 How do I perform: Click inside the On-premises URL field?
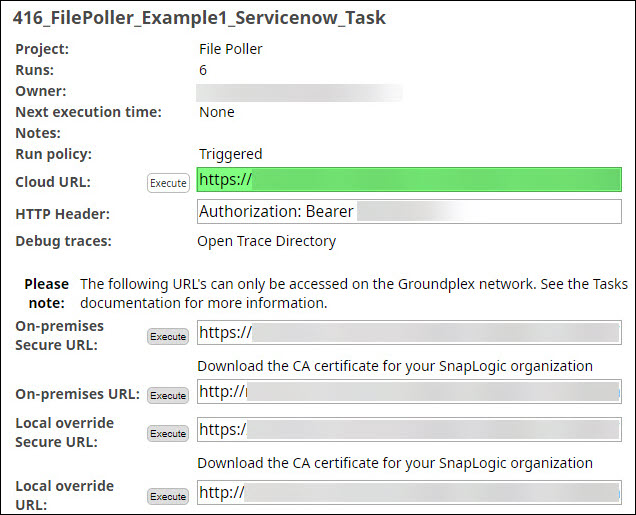409,392
